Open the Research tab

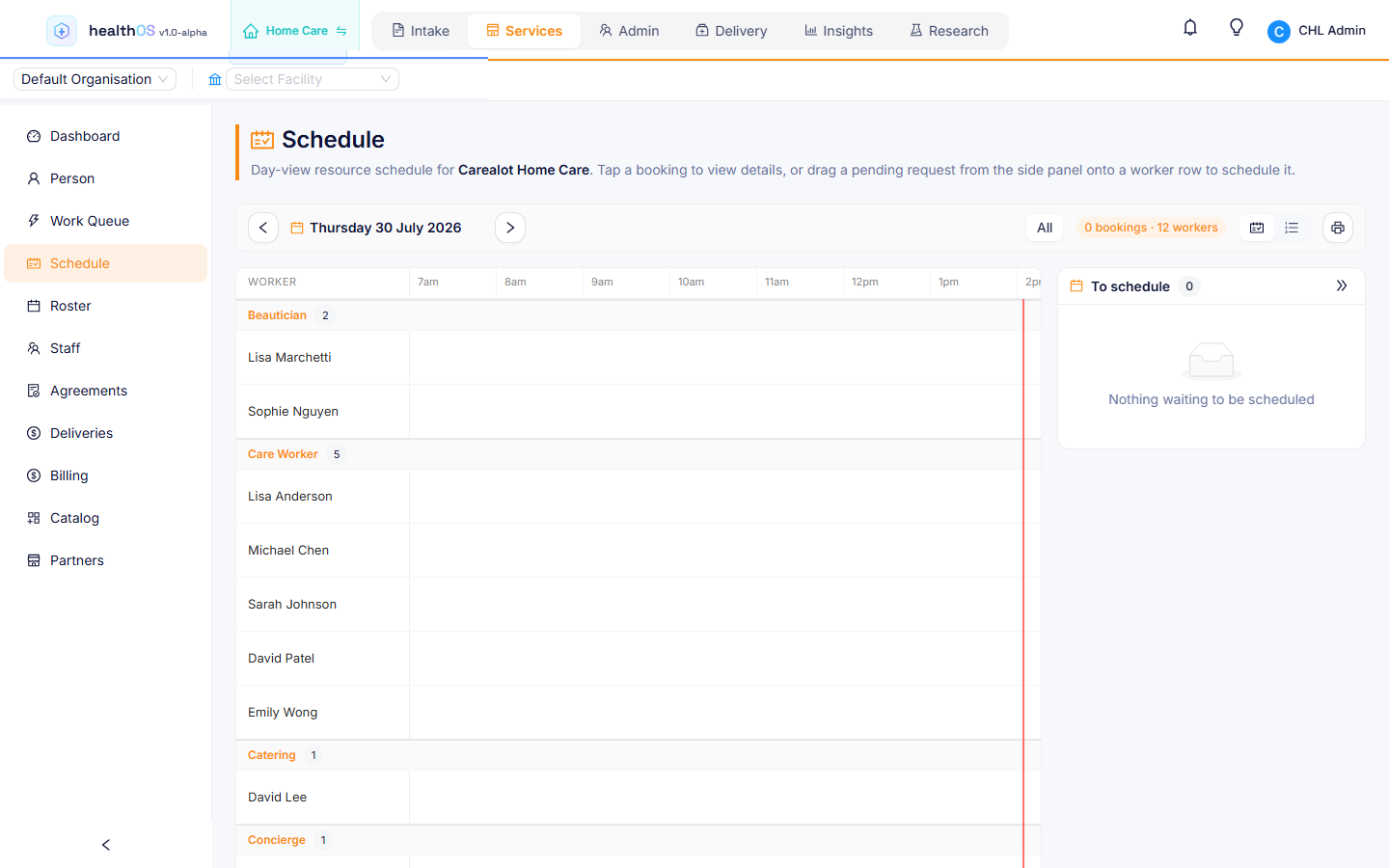point(949,31)
